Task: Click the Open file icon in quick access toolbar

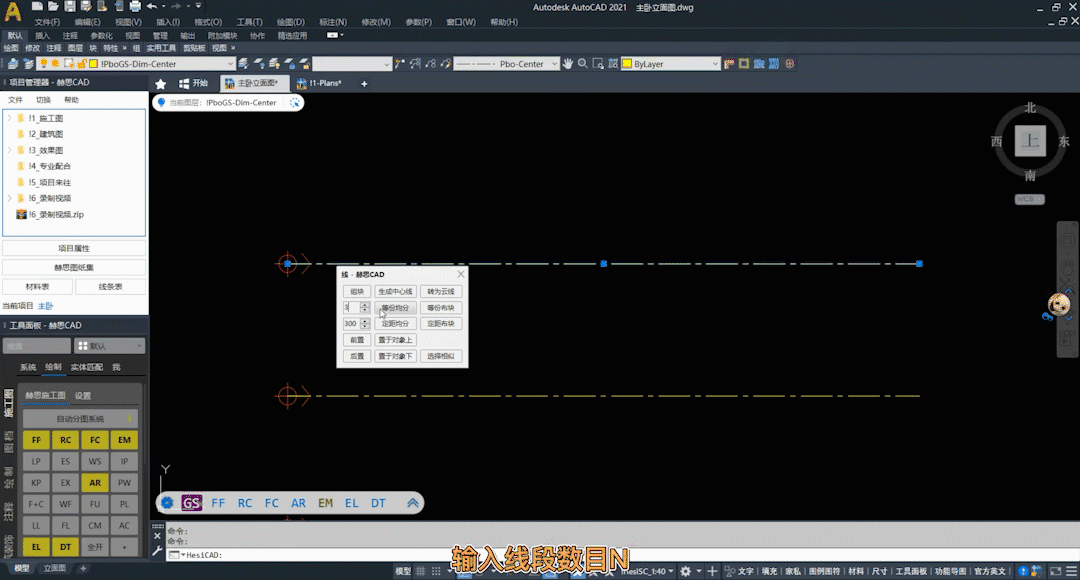Action: click(53, 6)
